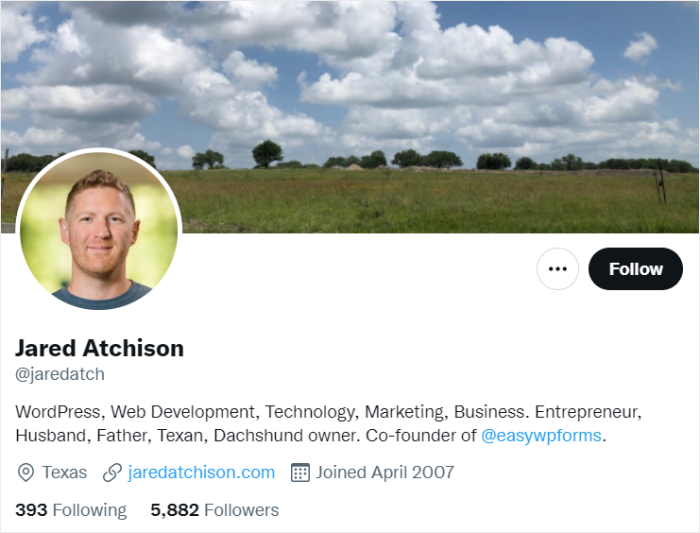View the cloudy sky header banner image
The width and height of the screenshot is (700, 533).
(350, 117)
